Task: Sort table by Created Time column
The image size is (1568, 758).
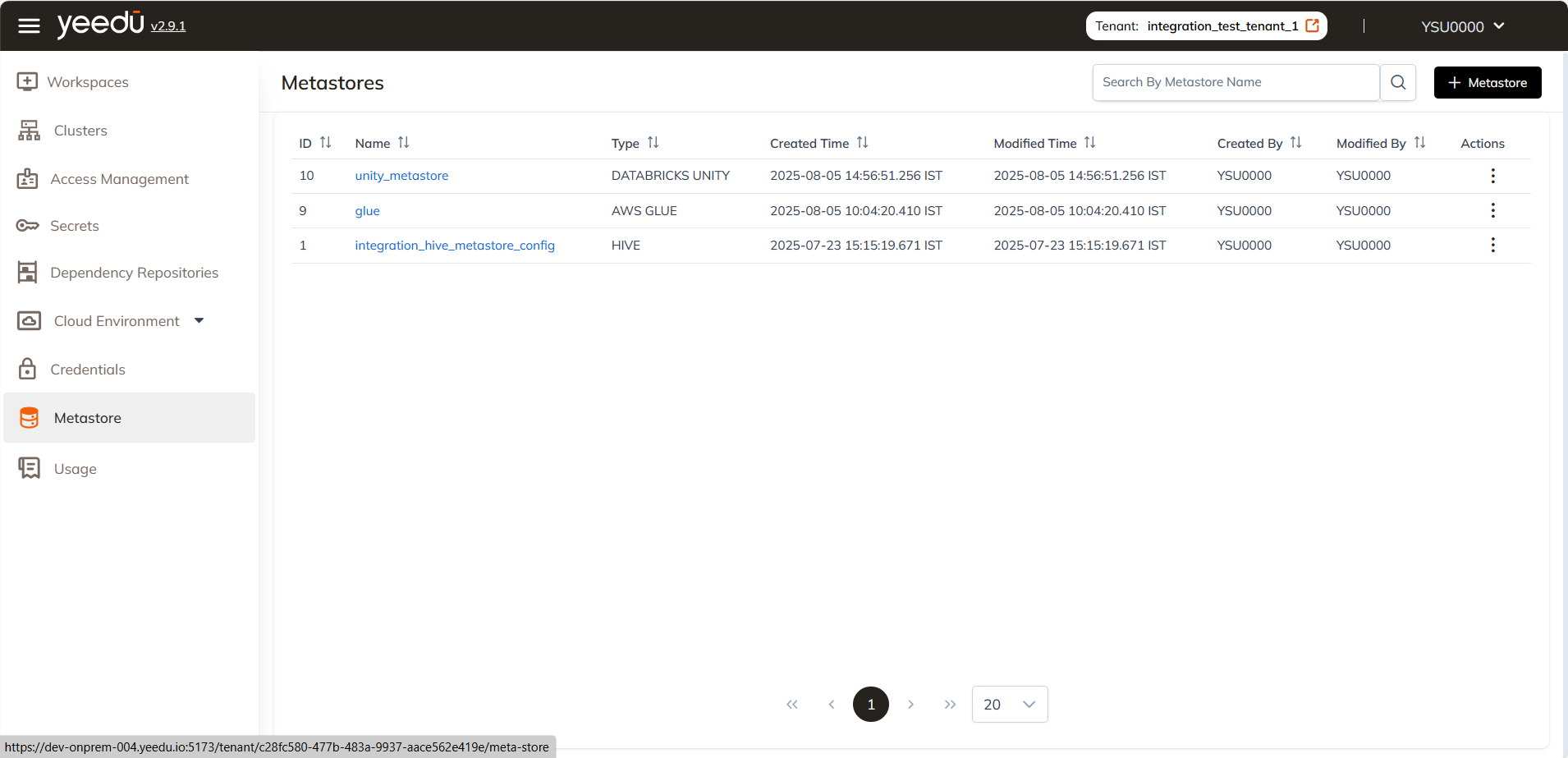Action: [x=862, y=143]
